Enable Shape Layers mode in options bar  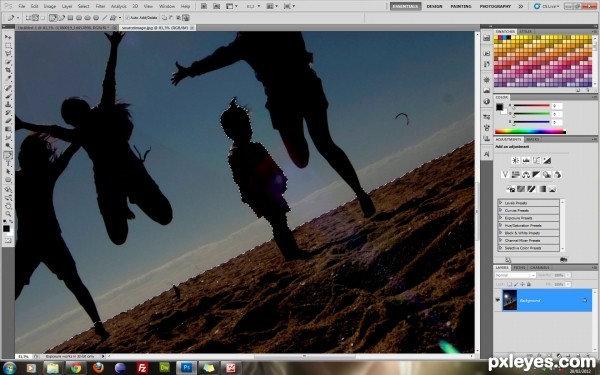28,18
